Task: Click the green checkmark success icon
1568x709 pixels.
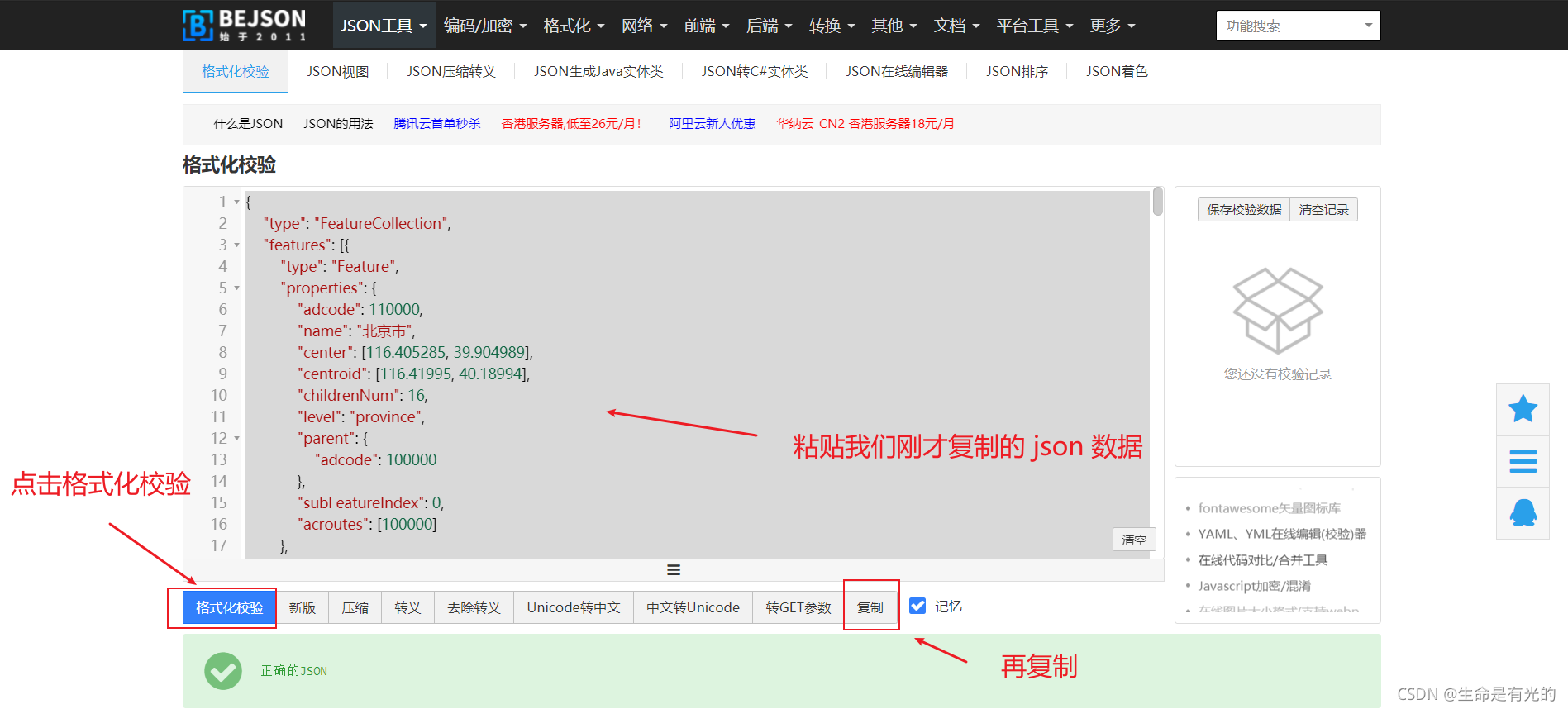Action: click(223, 671)
